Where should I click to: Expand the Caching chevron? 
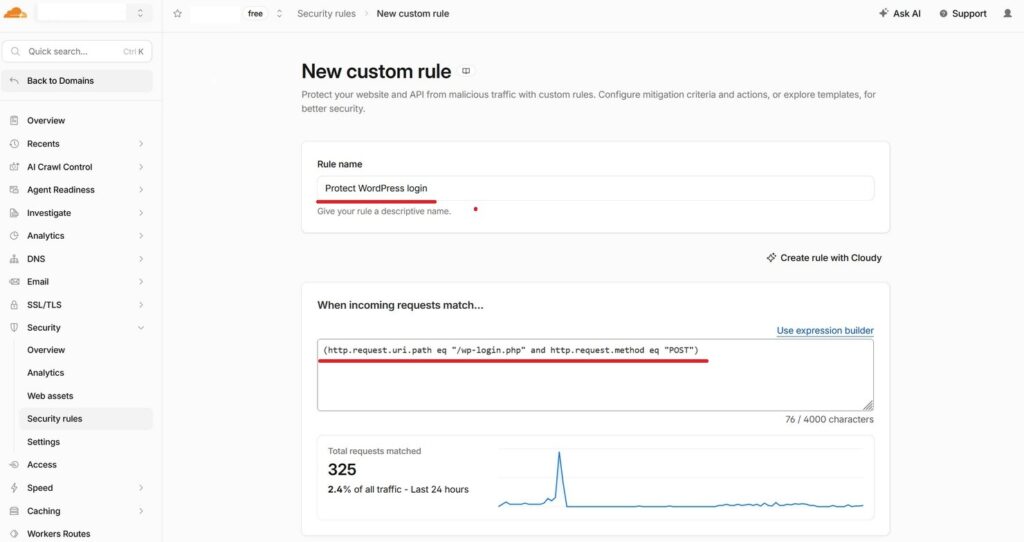click(x=141, y=511)
